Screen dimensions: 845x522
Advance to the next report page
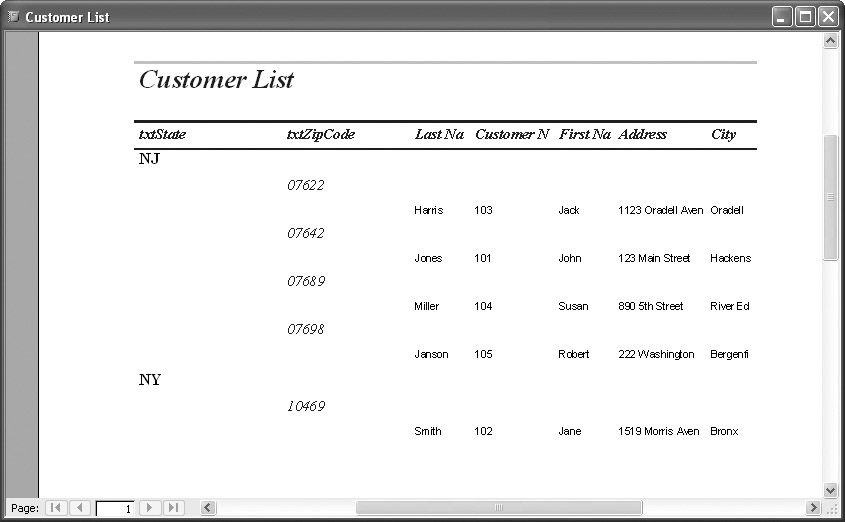150,508
